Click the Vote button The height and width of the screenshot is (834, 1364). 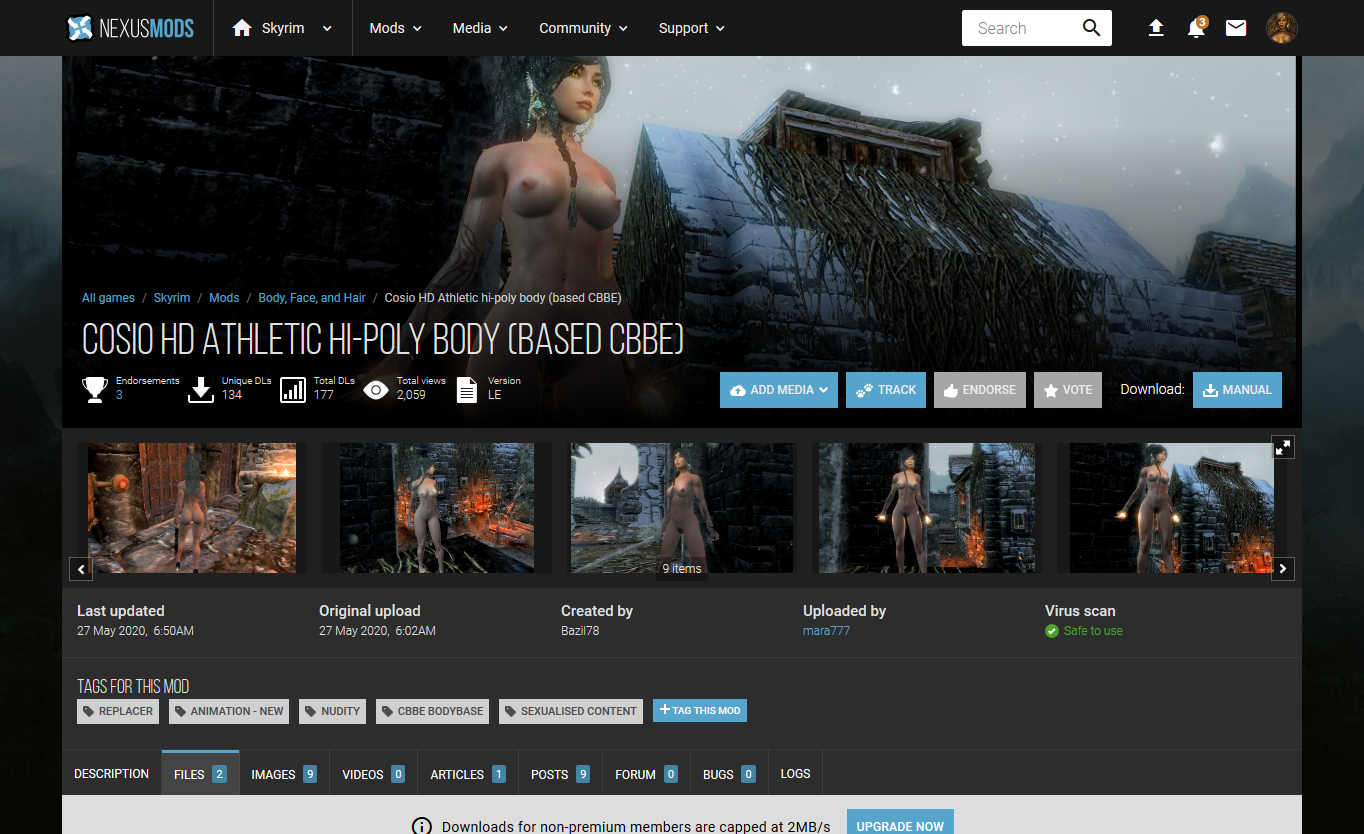(1068, 390)
